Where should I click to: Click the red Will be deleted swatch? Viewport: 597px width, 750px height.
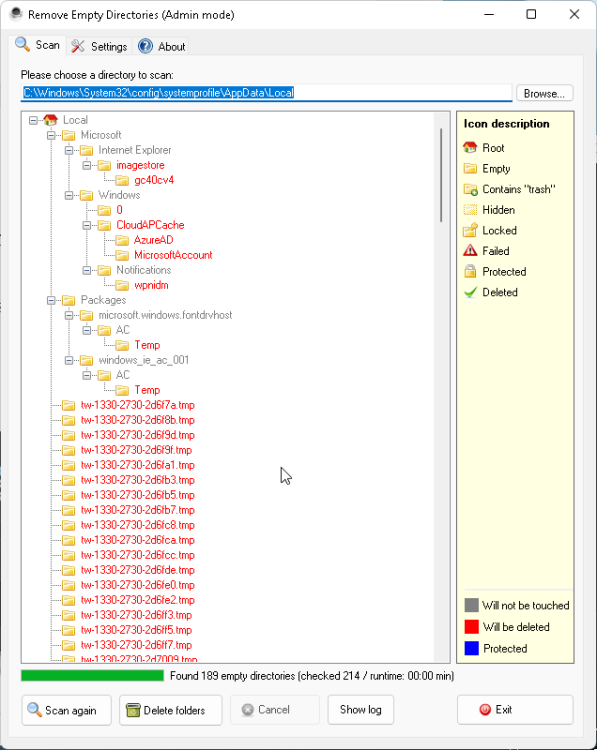(472, 627)
